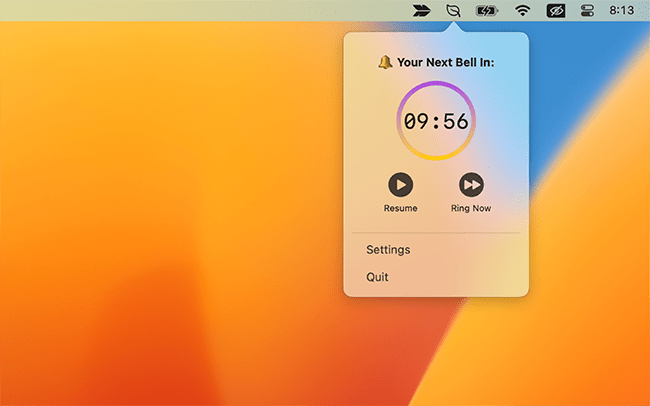This screenshot has width=650, height=406.
Task: Open the Wi-Fi menu bar icon
Action: point(522,10)
